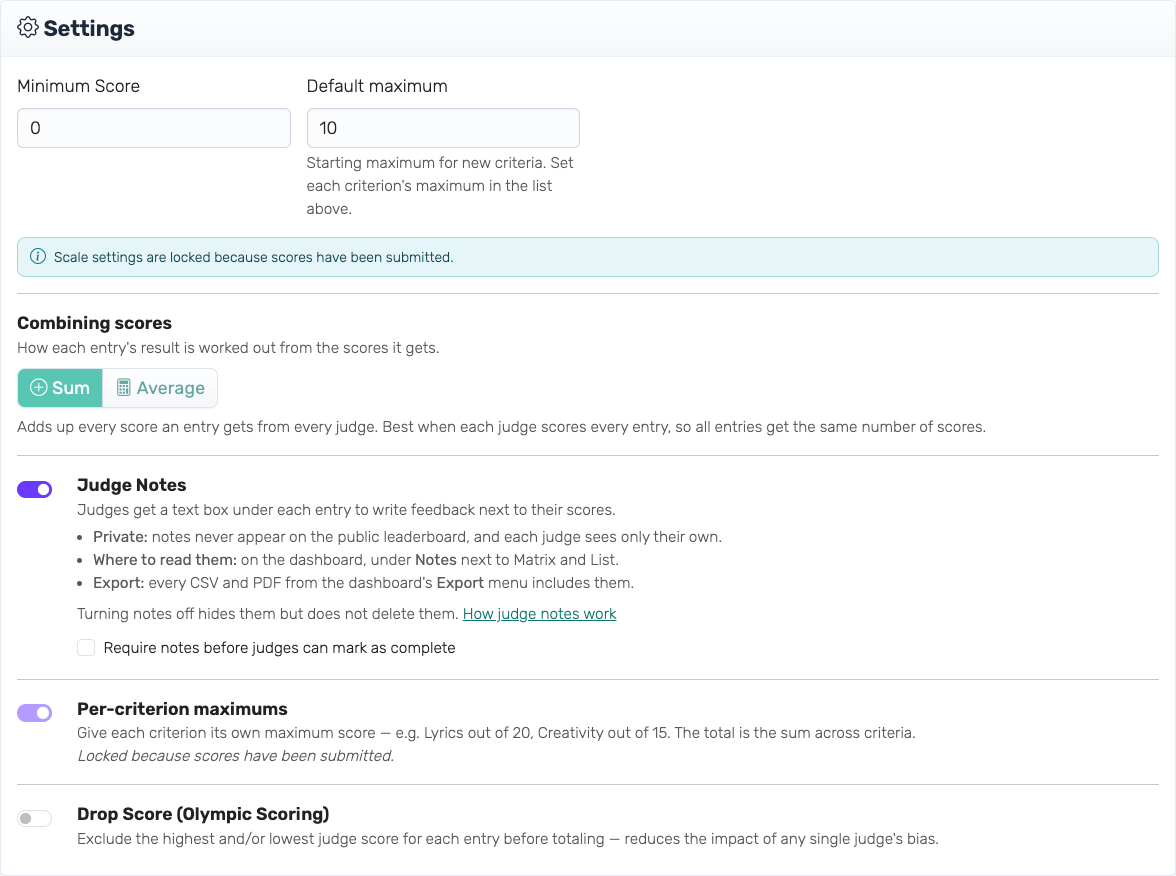Click the plus icon on Sum
Viewport: 1176px width, 876px height.
tap(38, 388)
